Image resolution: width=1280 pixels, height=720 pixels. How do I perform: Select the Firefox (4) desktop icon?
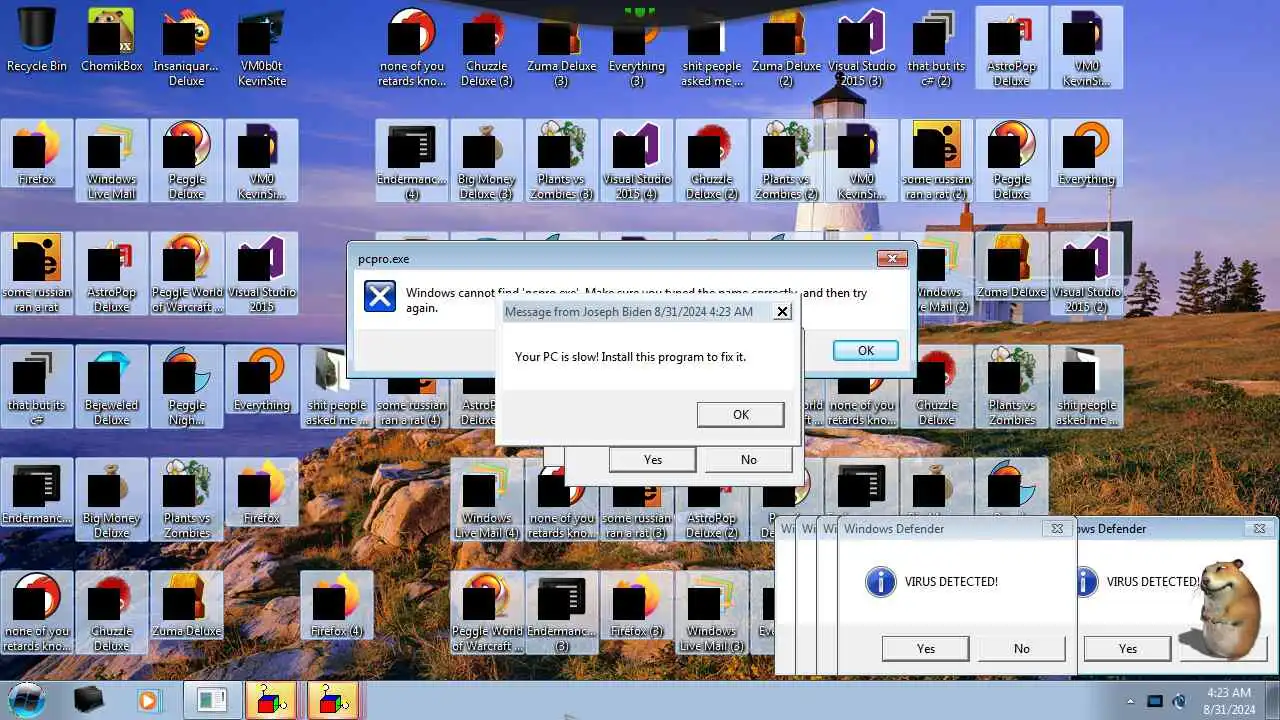tap(336, 606)
